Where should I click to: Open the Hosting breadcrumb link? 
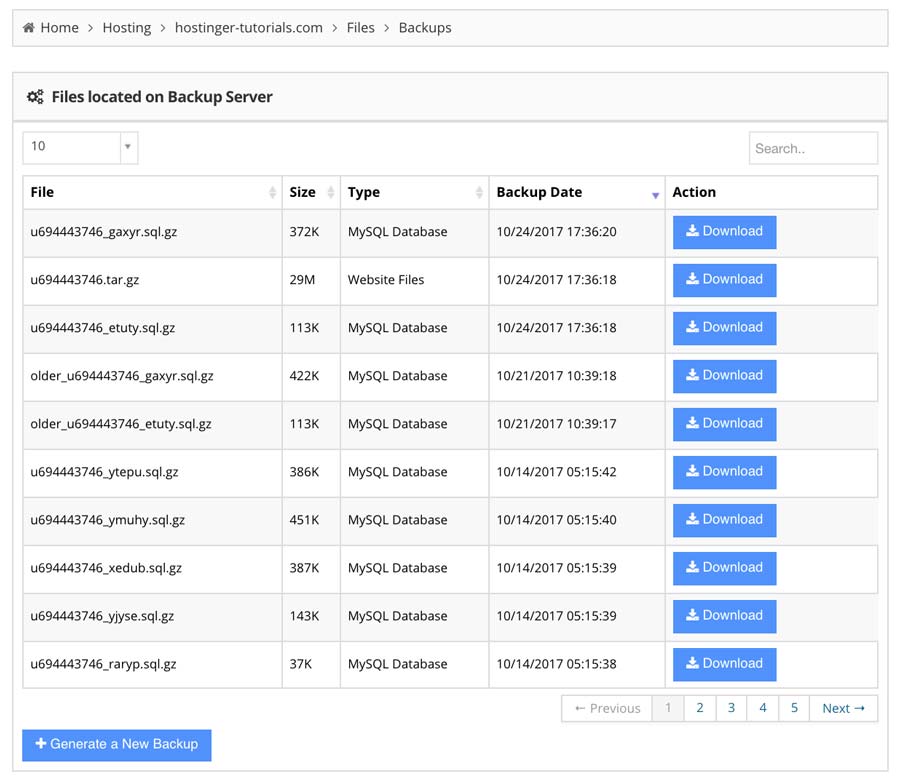click(126, 27)
